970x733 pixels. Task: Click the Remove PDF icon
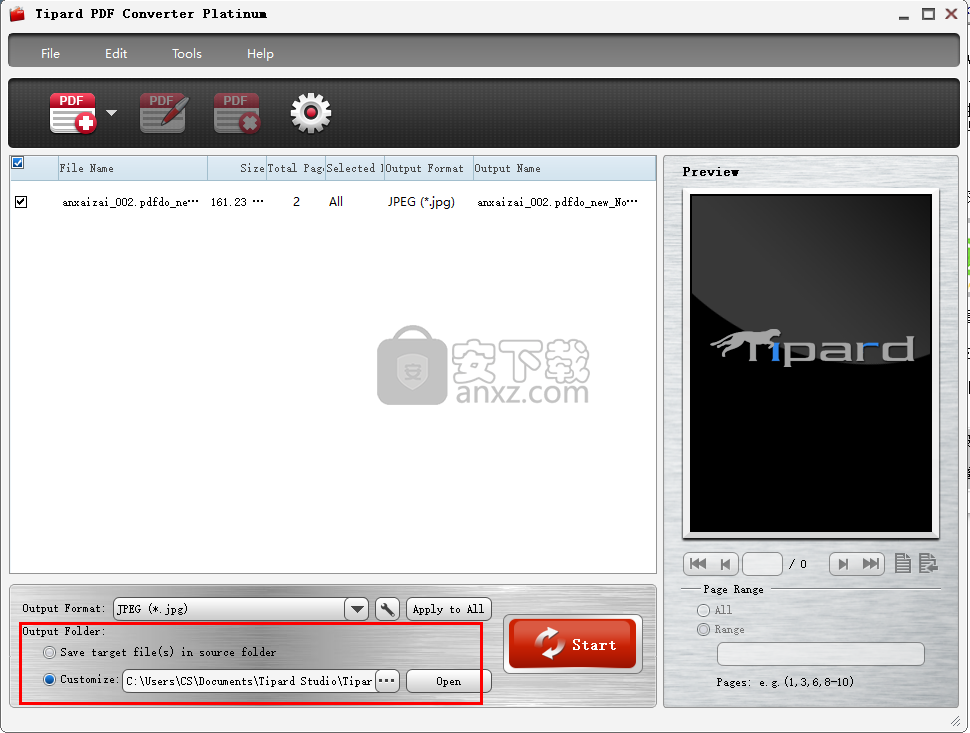(x=237, y=113)
